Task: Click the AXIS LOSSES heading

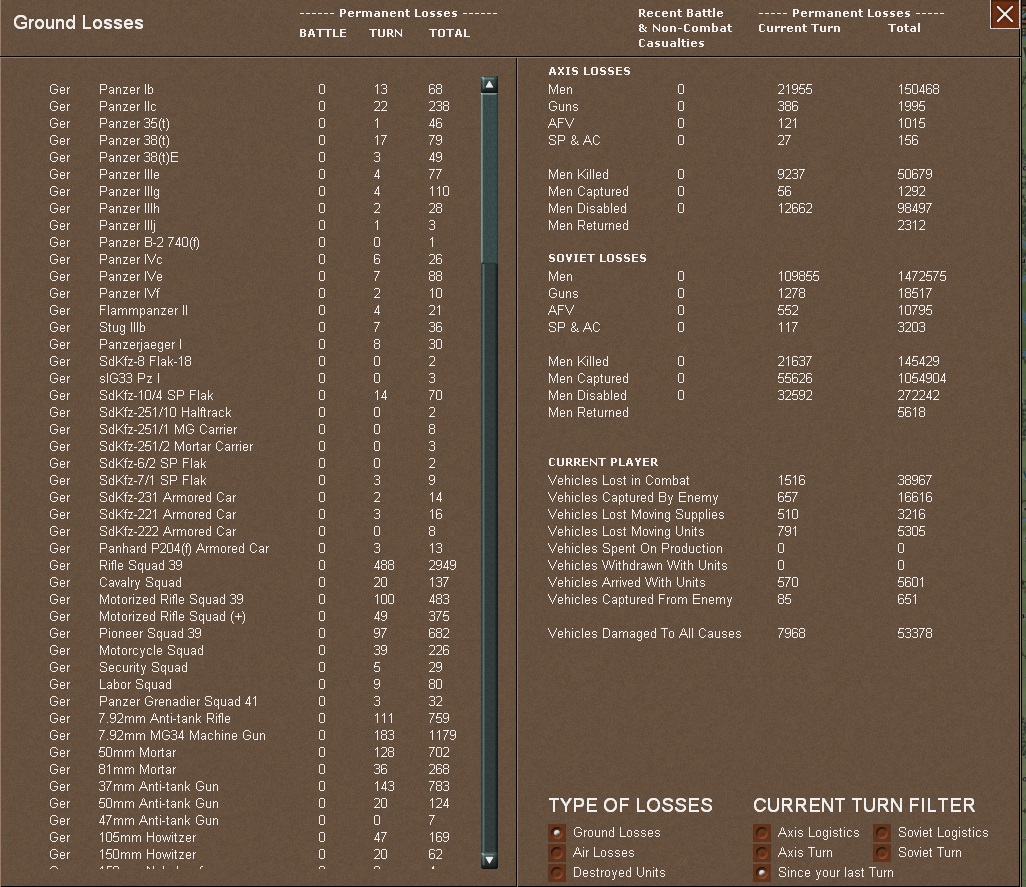Action: click(x=589, y=71)
